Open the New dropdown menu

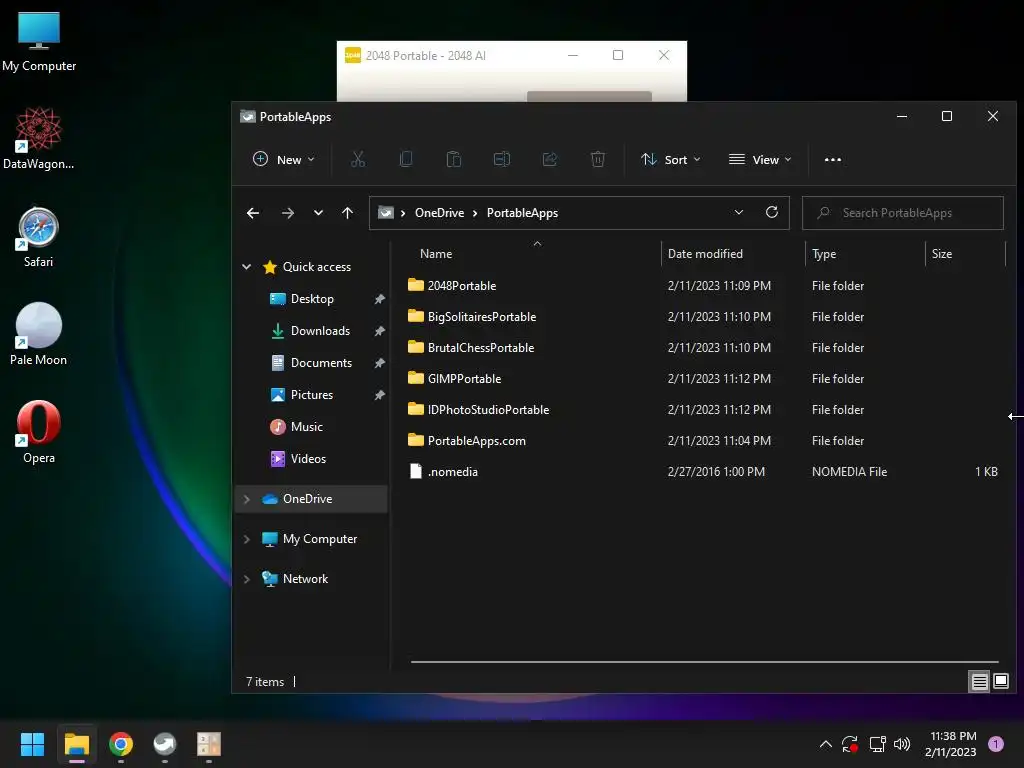pyautogui.click(x=284, y=159)
